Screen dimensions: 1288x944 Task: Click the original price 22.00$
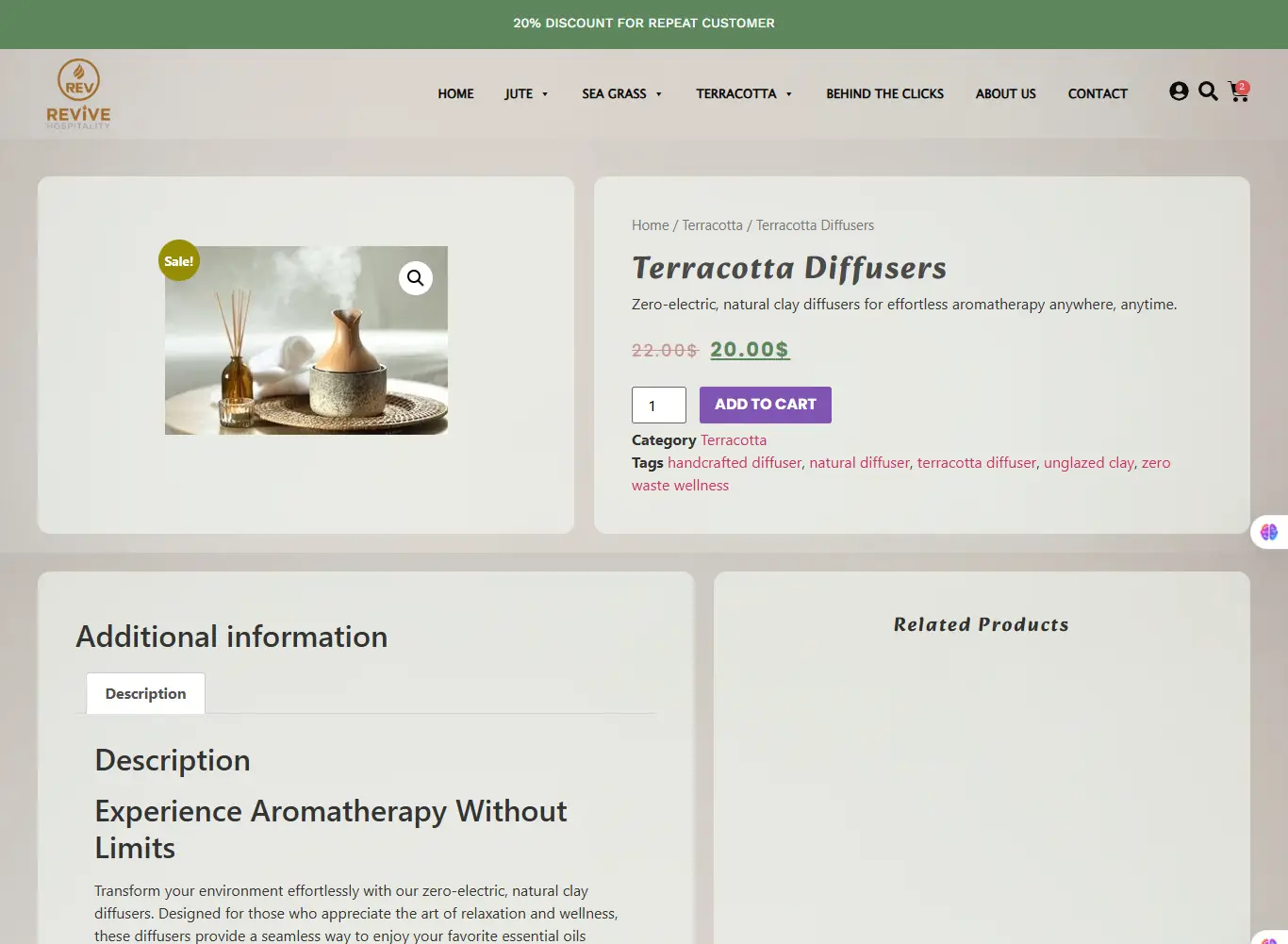click(x=665, y=351)
